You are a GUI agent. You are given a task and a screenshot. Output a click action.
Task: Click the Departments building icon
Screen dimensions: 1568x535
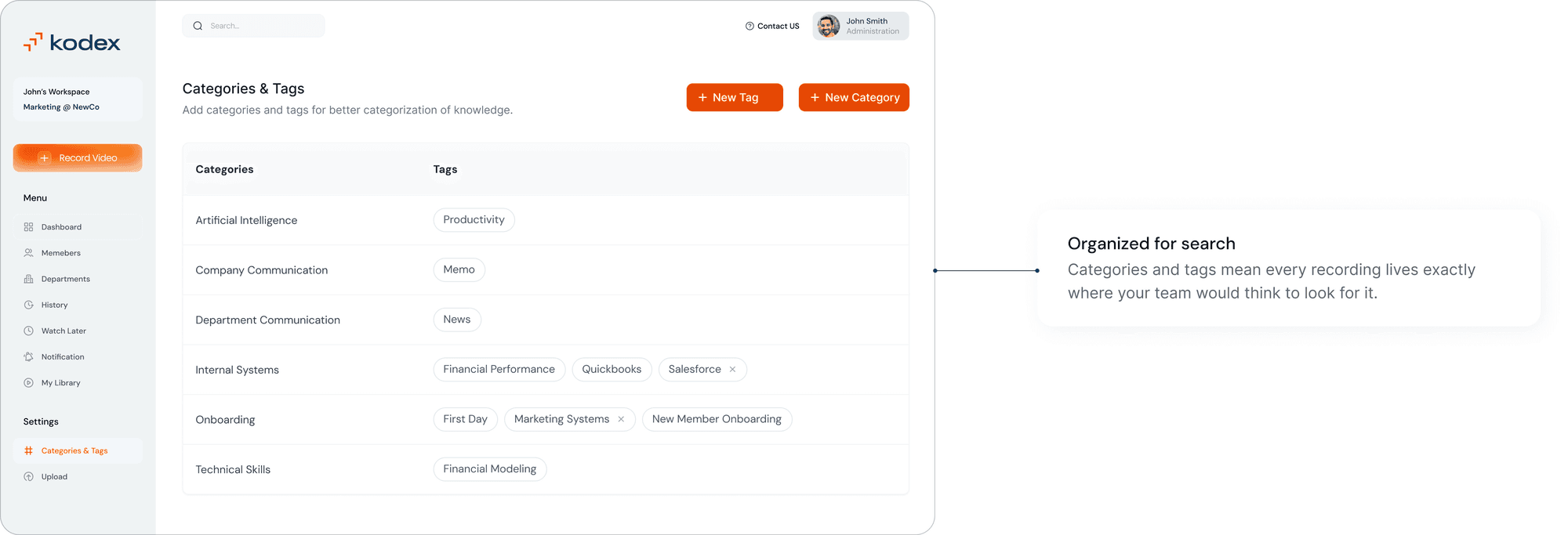(28, 279)
